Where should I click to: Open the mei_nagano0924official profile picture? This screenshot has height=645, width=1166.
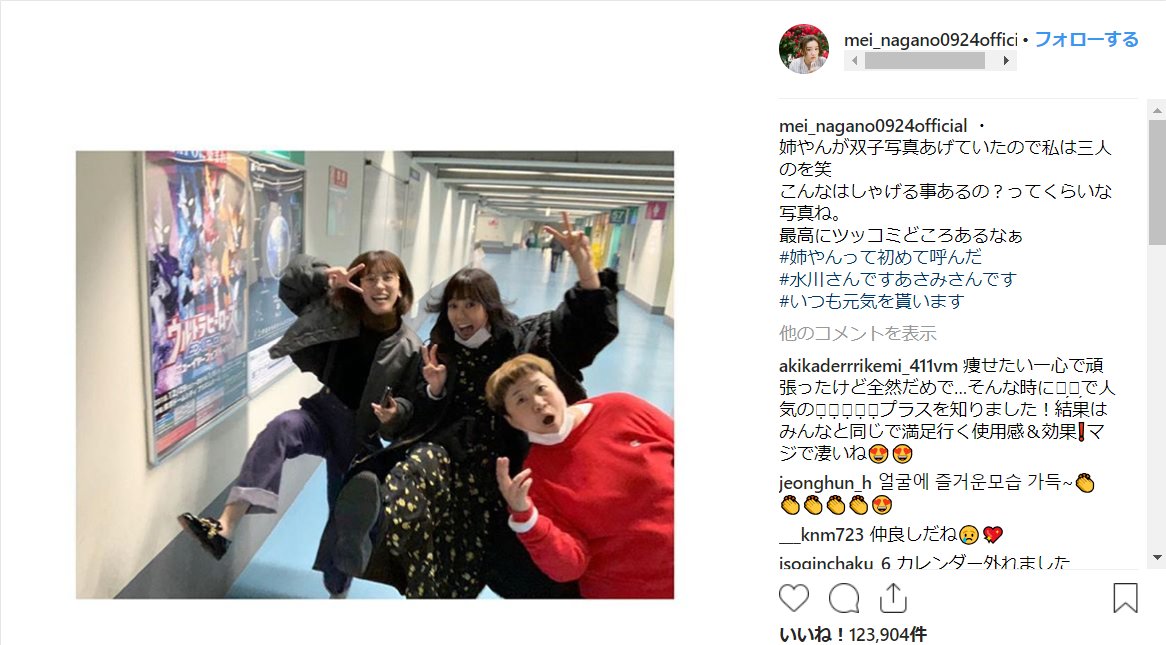click(803, 49)
